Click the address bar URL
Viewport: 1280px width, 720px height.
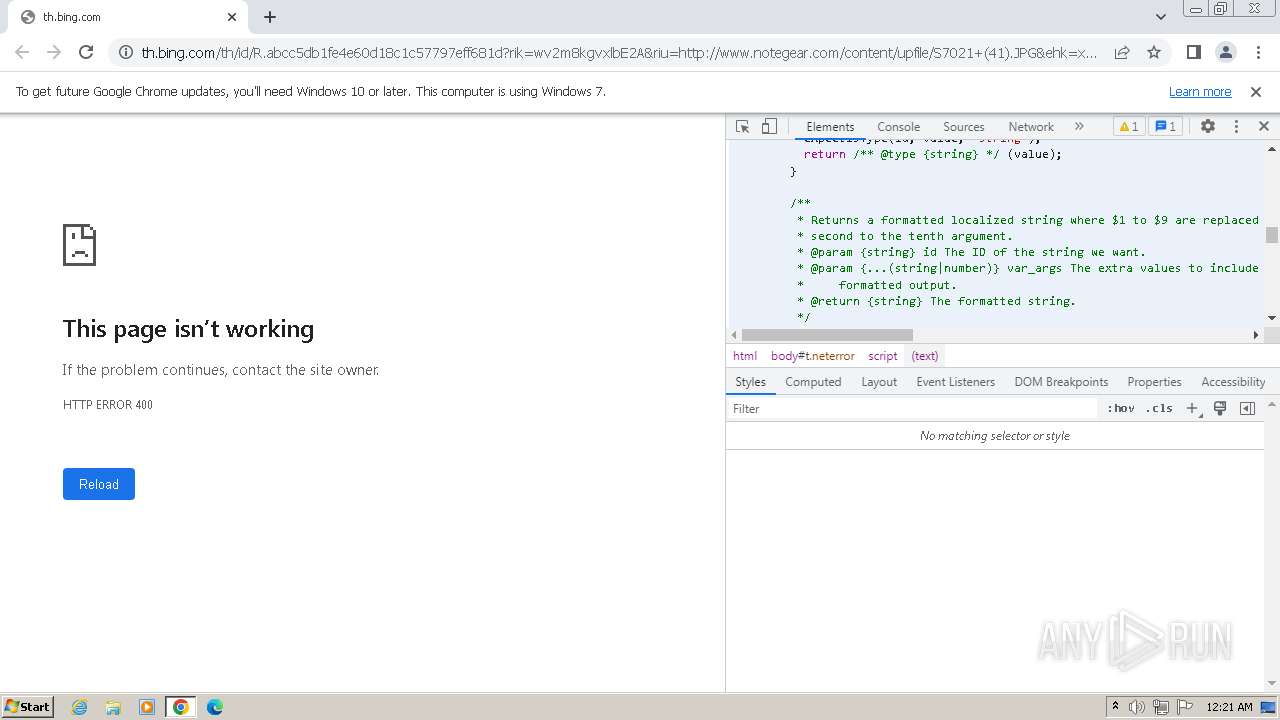(x=619, y=52)
